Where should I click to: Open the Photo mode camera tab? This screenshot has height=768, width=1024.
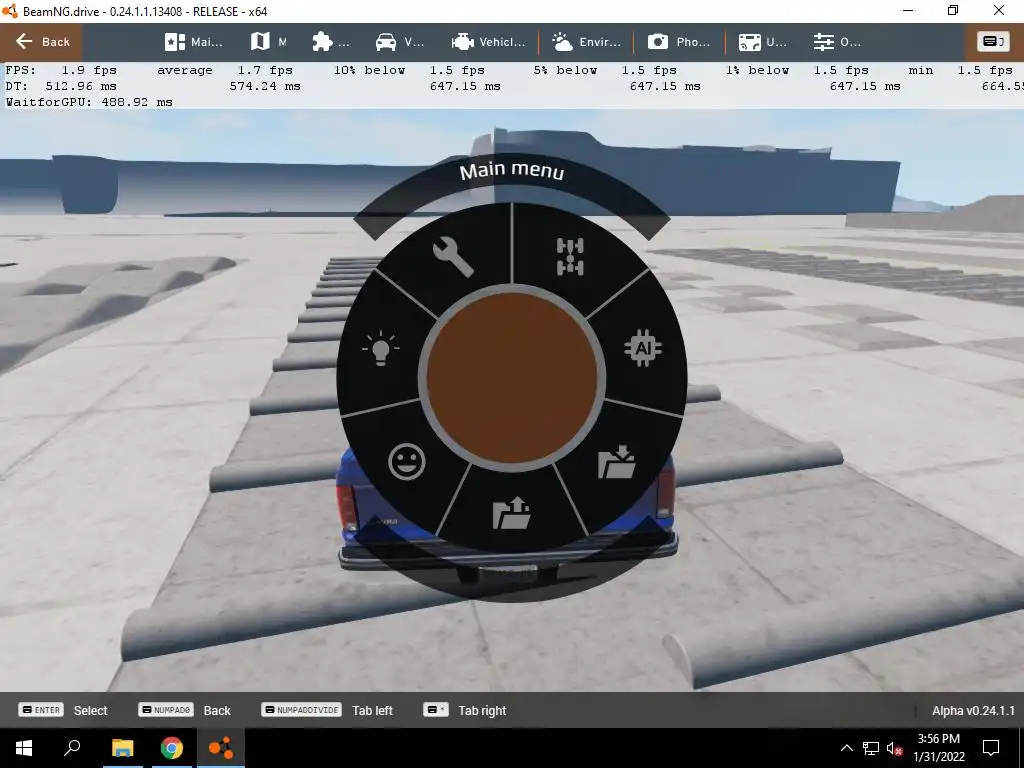point(679,42)
